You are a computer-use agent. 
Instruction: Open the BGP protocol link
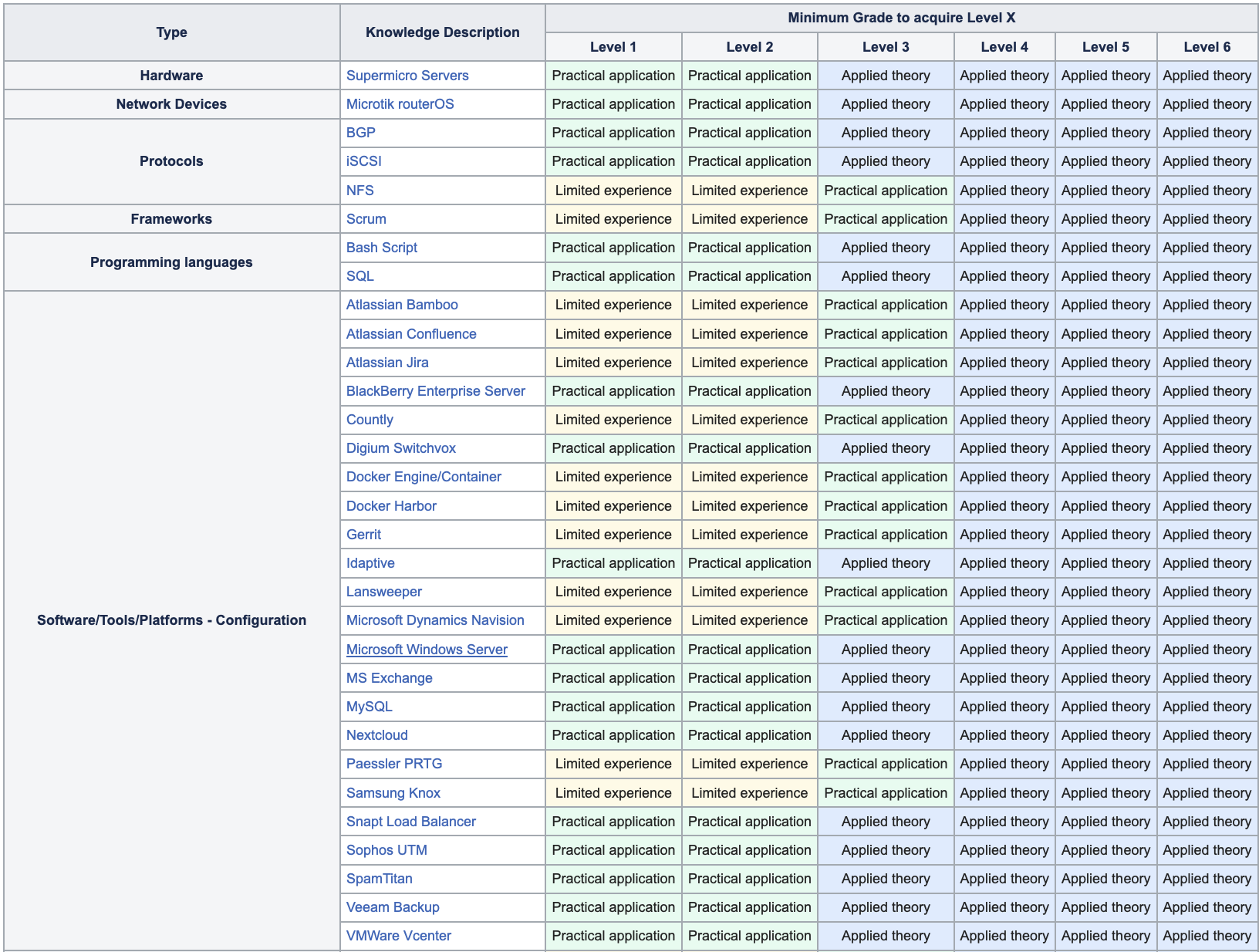[x=360, y=133]
